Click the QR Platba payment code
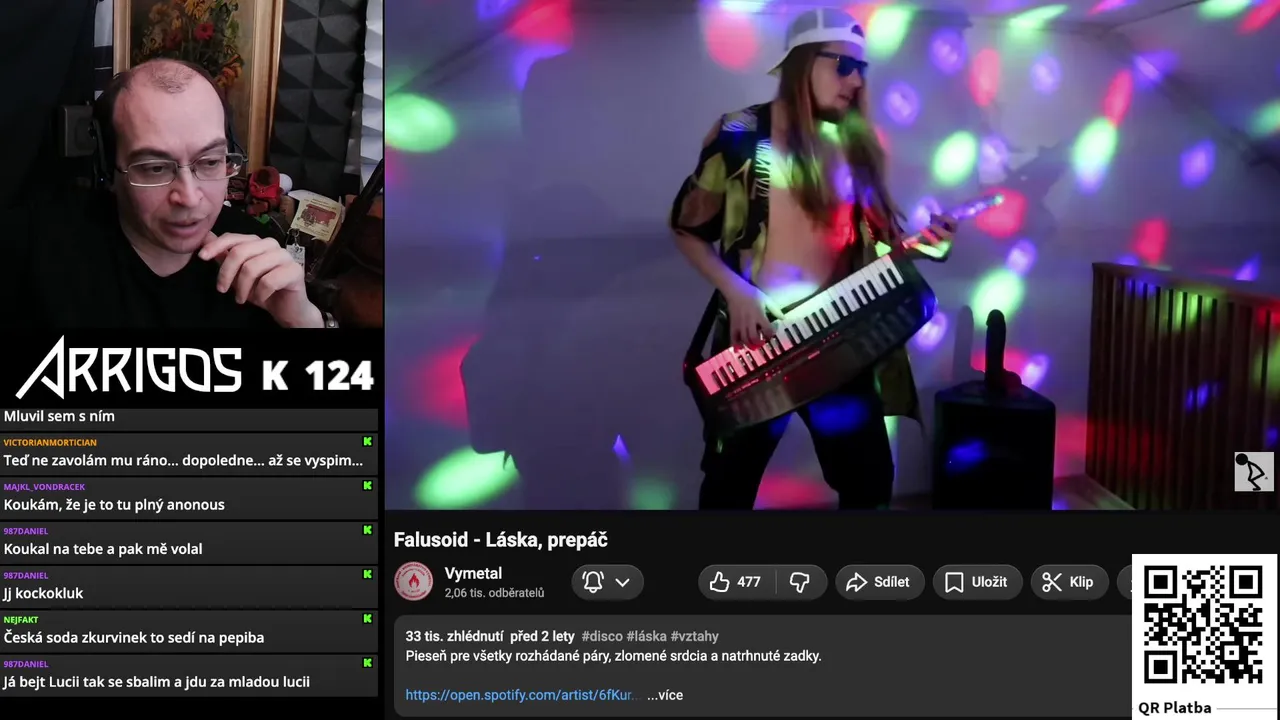Image resolution: width=1280 pixels, height=720 pixels. click(1203, 625)
